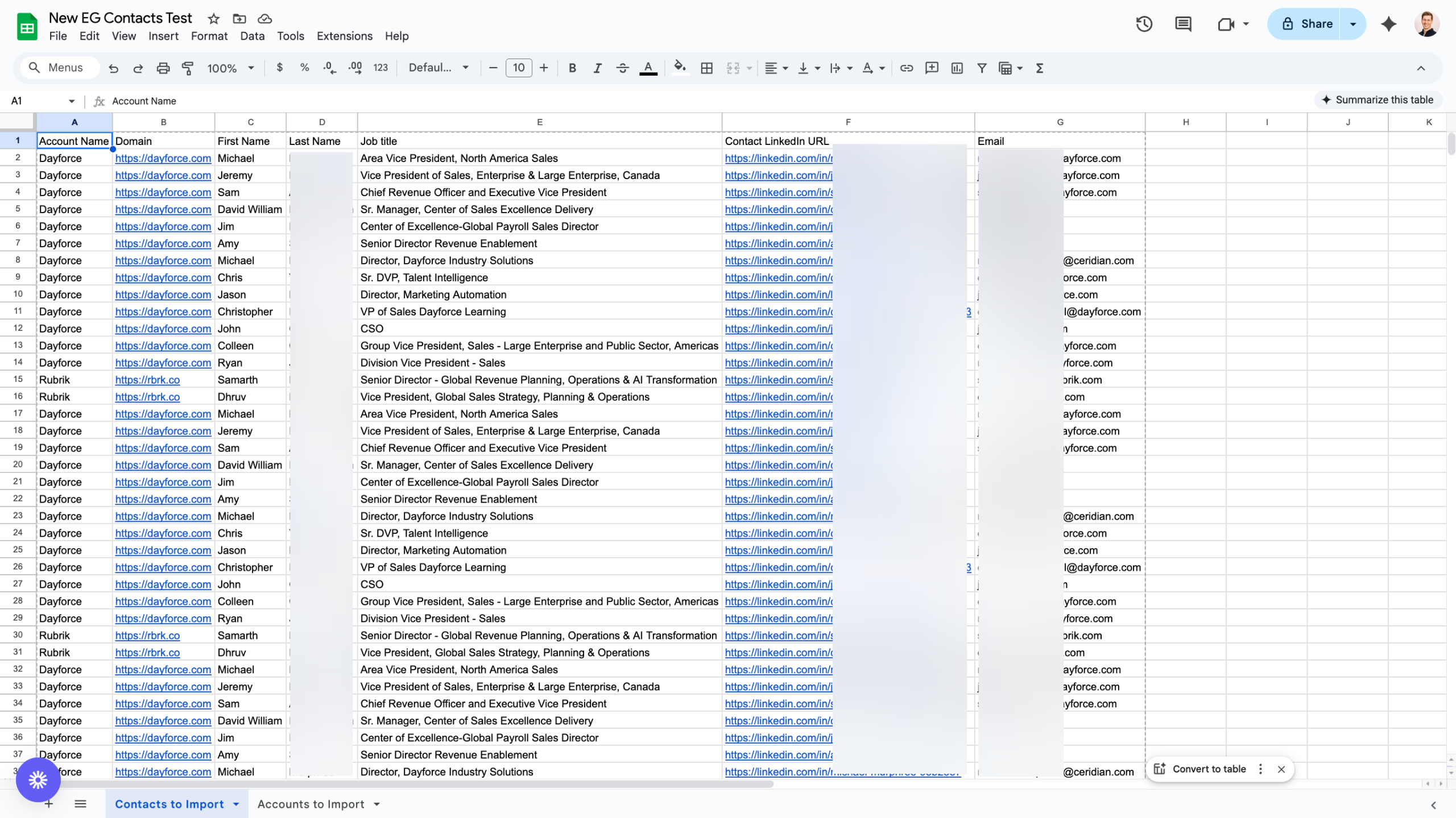Open the Data menu
This screenshot has height=818, width=1456.
252,36
